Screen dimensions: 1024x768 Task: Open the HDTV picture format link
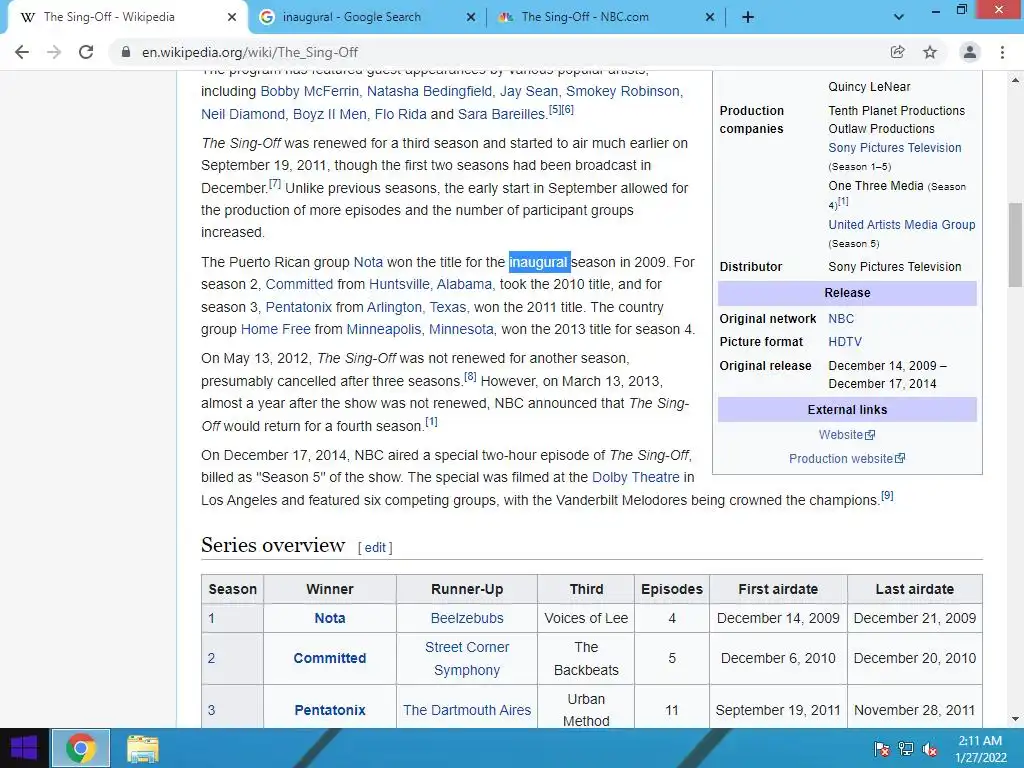[845, 342]
